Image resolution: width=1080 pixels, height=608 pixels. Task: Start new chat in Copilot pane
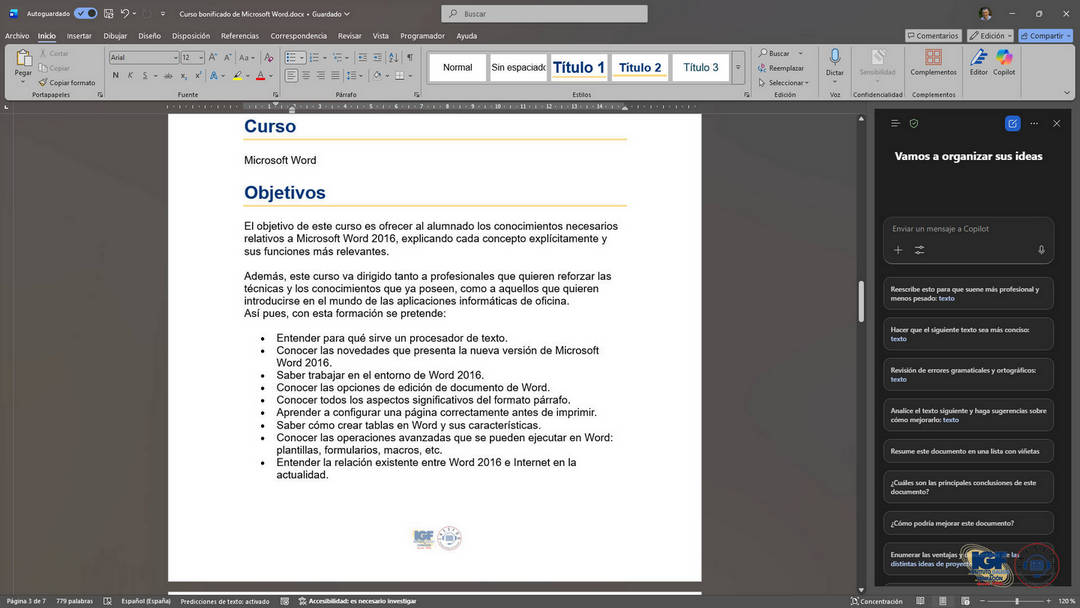pyautogui.click(x=1012, y=123)
